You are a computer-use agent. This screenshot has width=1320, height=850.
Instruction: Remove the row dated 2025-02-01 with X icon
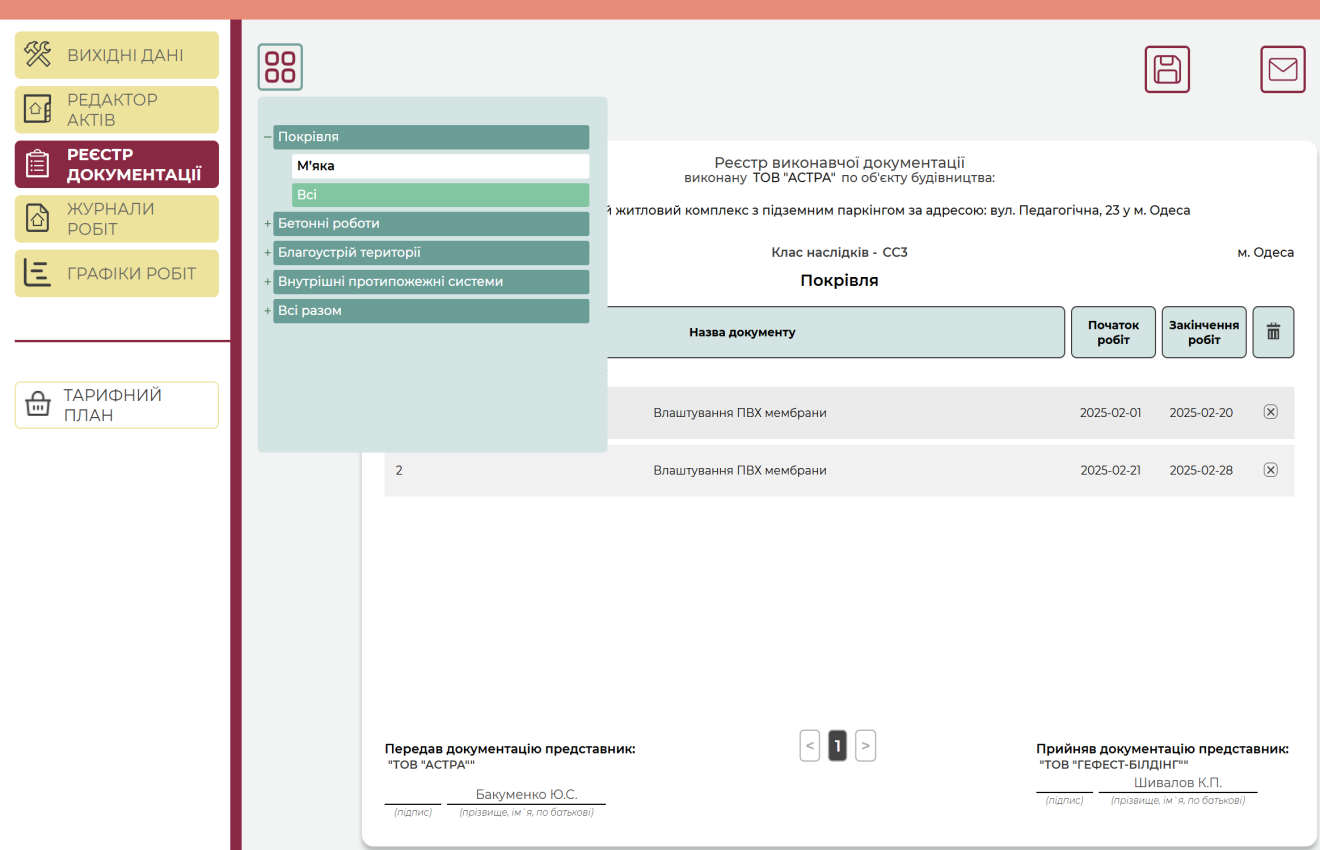pyautogui.click(x=1271, y=412)
